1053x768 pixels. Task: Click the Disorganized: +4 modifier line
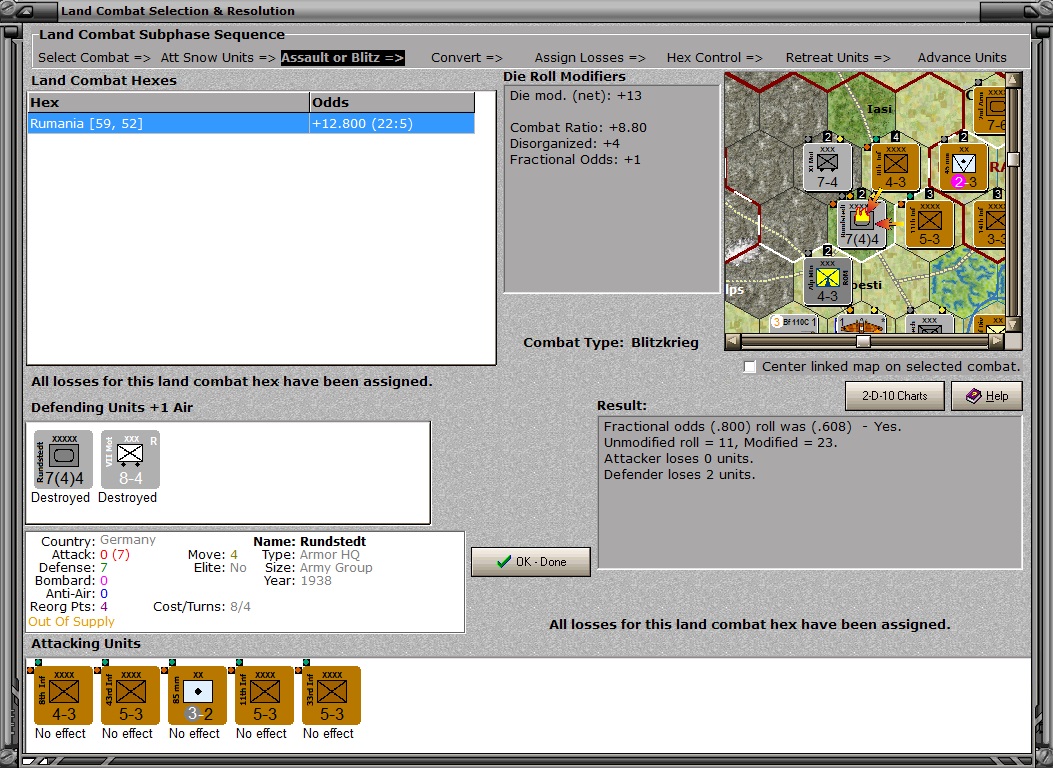click(565, 144)
